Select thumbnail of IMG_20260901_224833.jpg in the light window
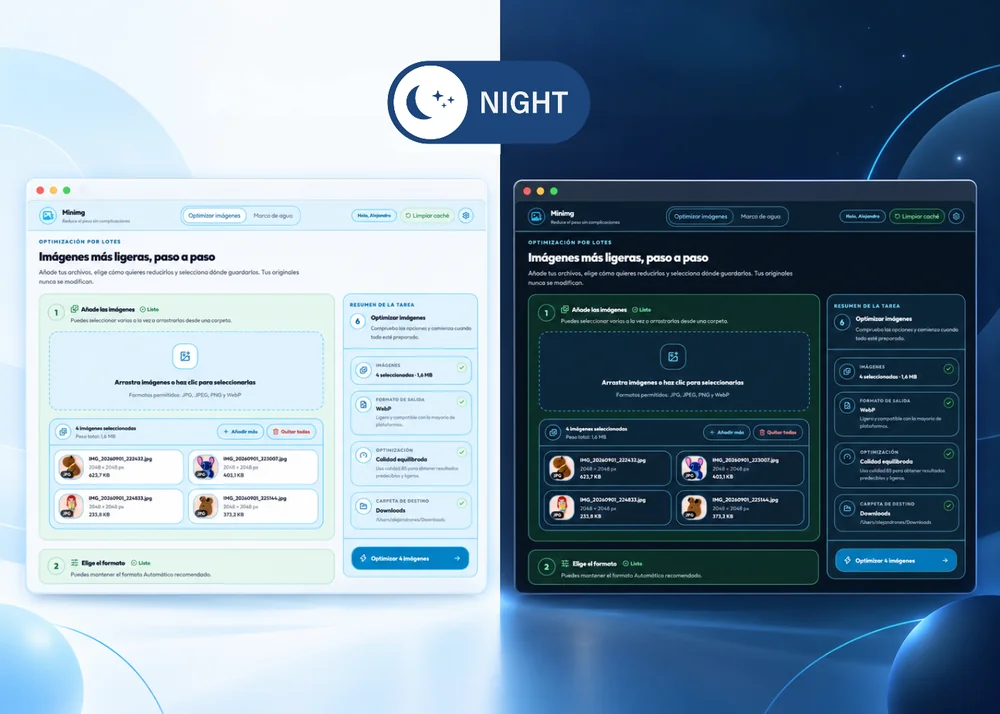This screenshot has width=1000, height=714. [71, 506]
